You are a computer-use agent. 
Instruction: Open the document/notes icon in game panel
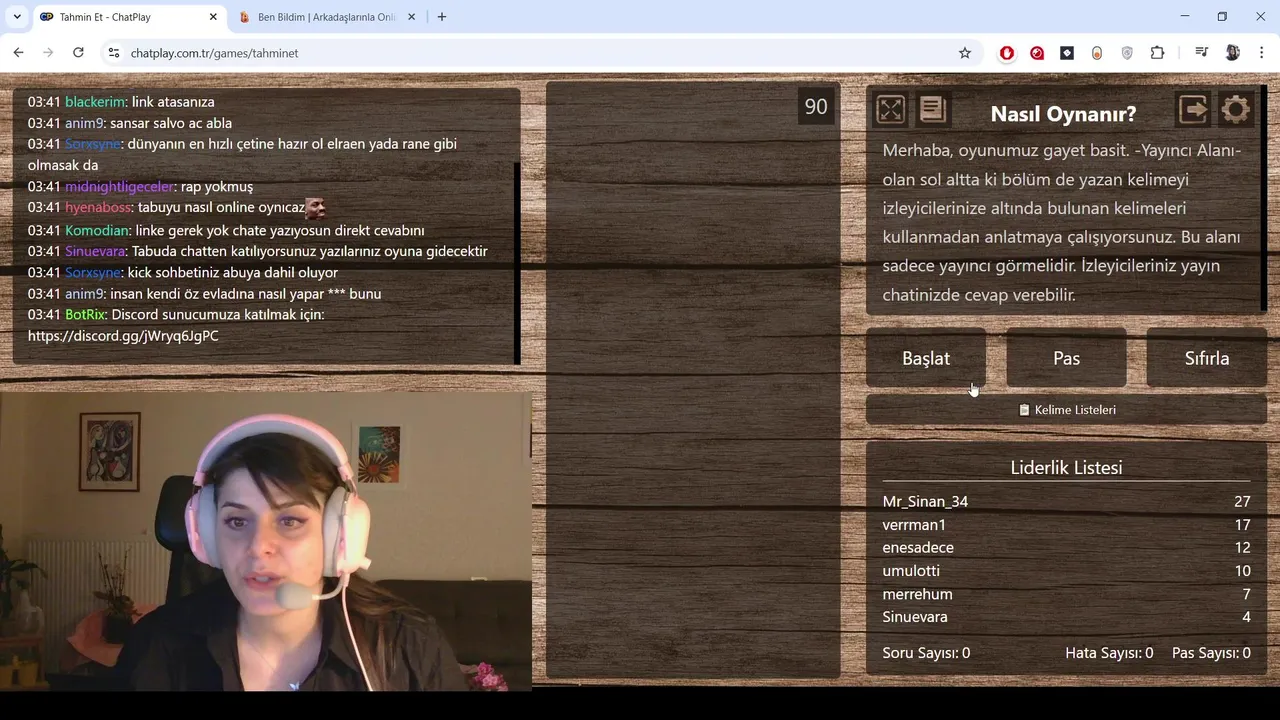coord(932,109)
